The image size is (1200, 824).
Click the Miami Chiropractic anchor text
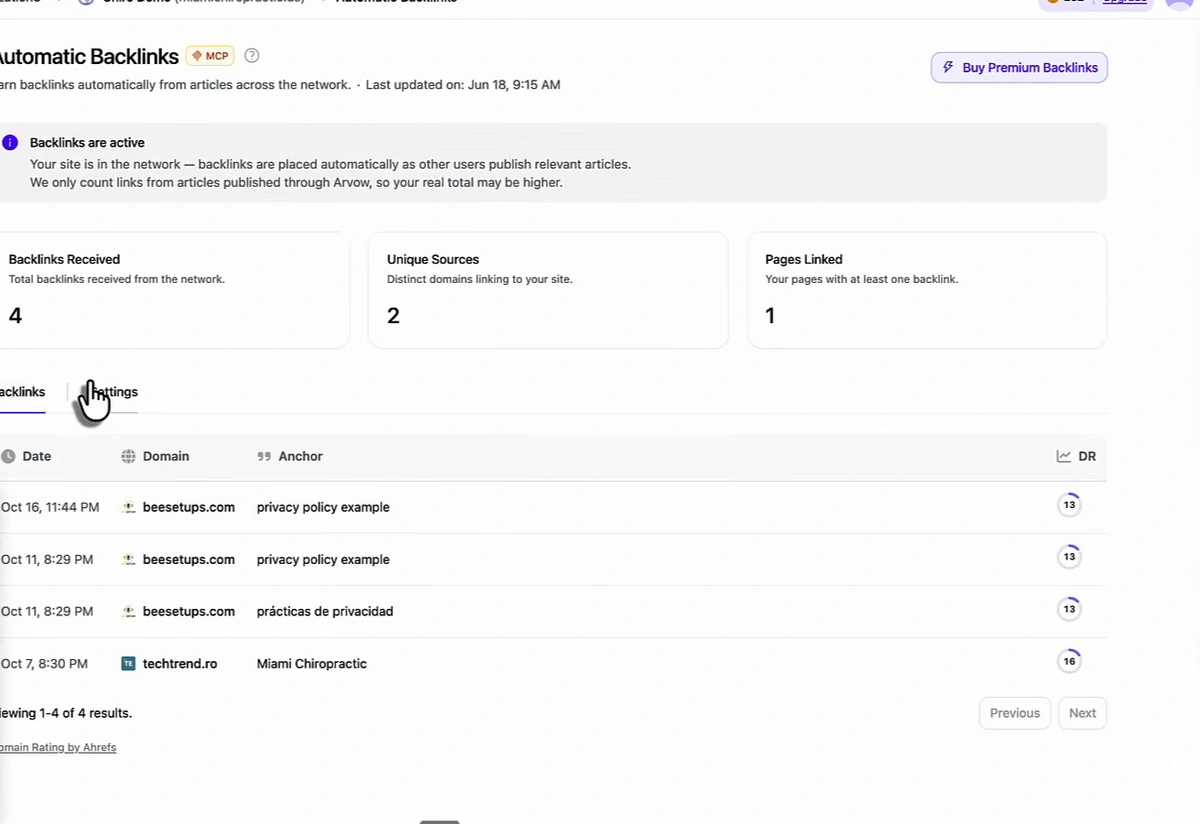click(312, 664)
